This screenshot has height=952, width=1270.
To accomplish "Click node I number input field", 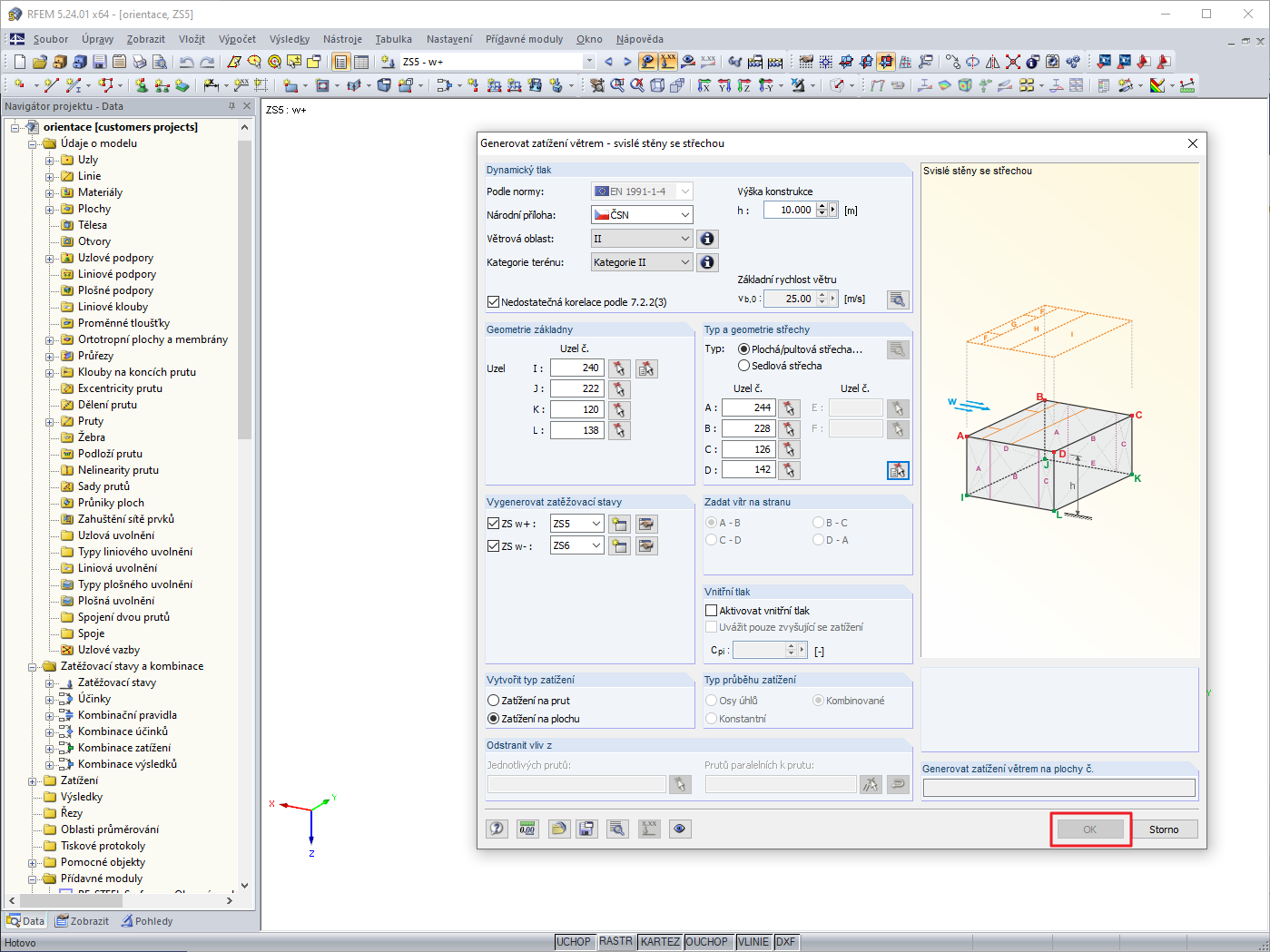I will (x=576, y=368).
